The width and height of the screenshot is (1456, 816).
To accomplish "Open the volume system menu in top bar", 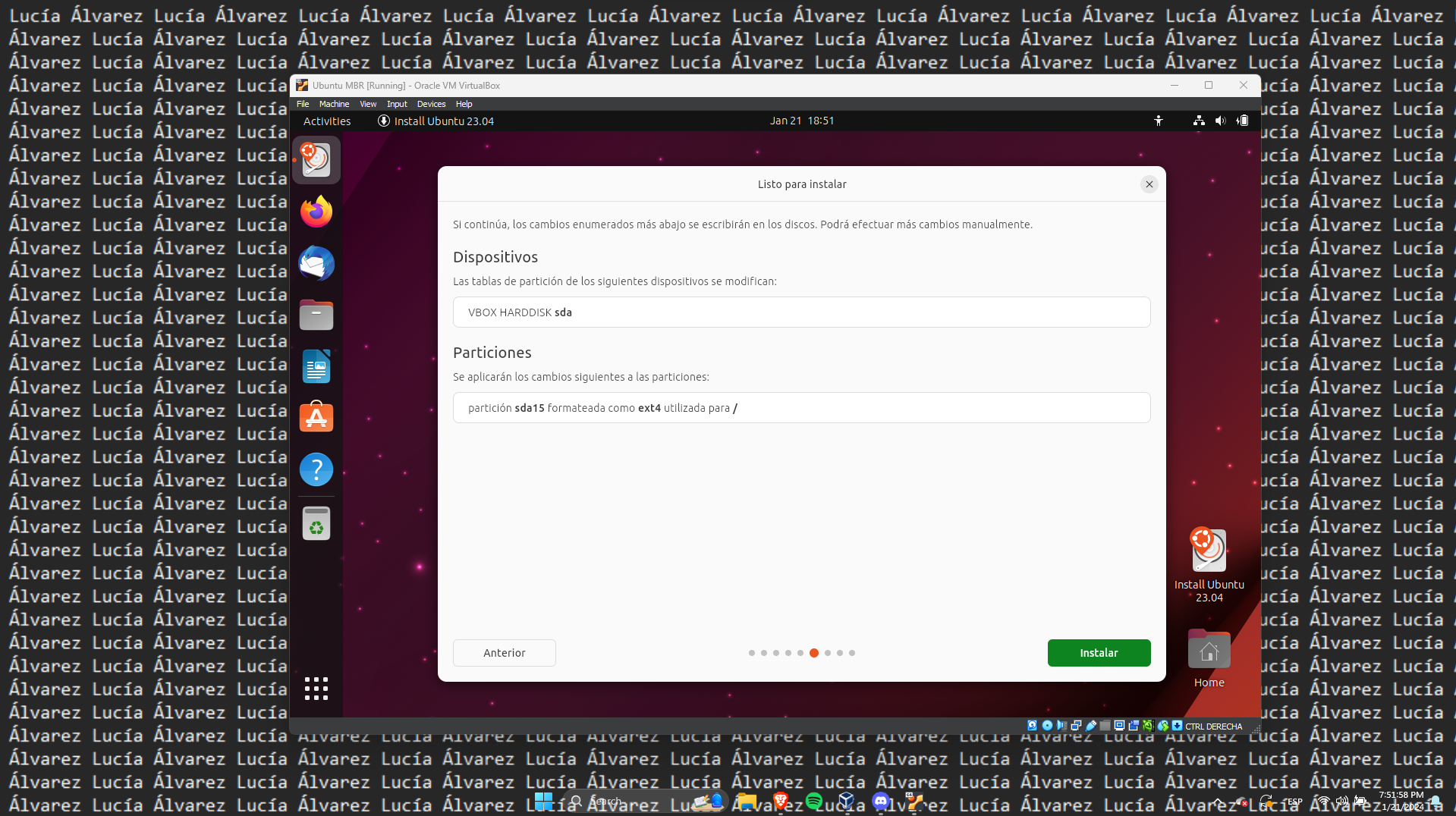I will [1220, 121].
